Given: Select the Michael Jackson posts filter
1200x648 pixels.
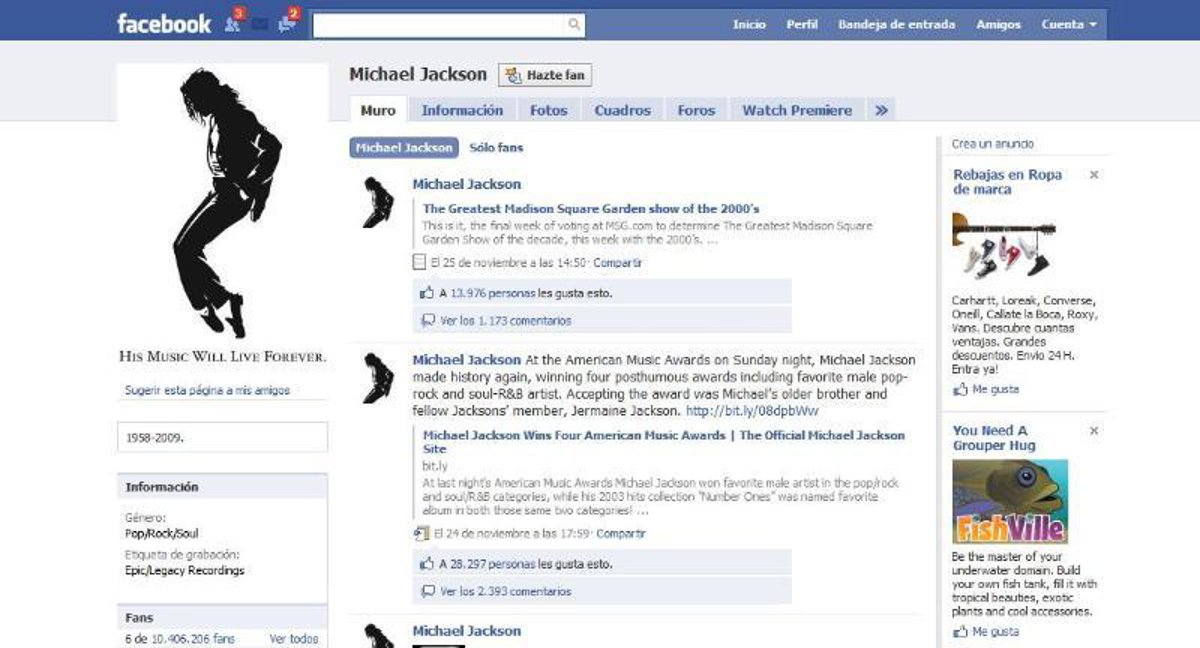Looking at the screenshot, I should tap(404, 148).
